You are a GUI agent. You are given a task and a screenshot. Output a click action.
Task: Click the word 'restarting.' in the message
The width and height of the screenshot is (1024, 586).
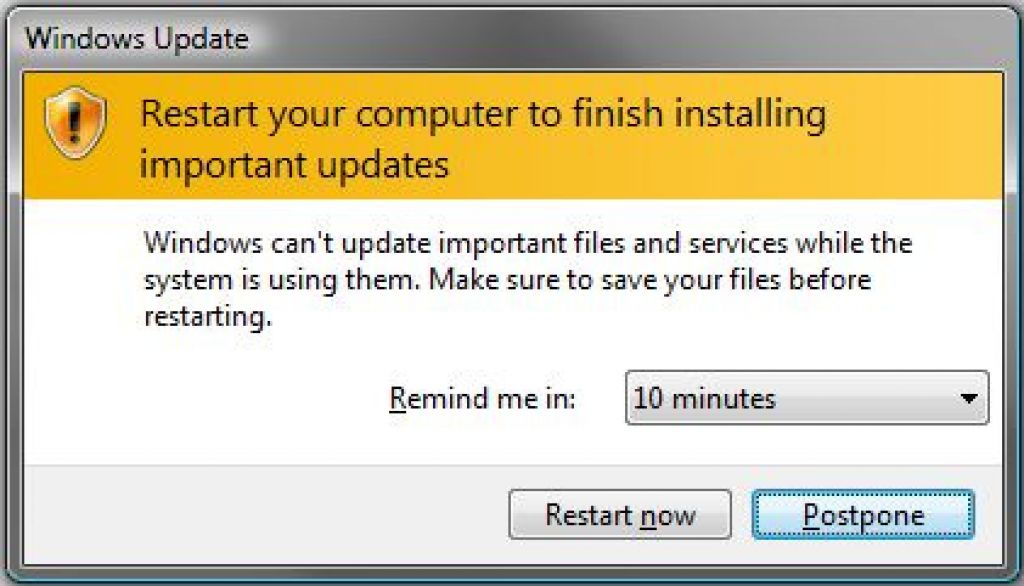coord(207,318)
